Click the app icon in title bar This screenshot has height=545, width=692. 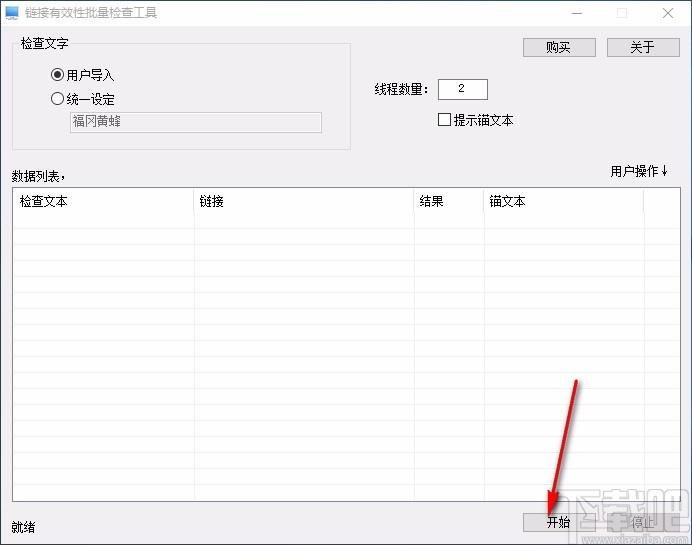point(12,13)
